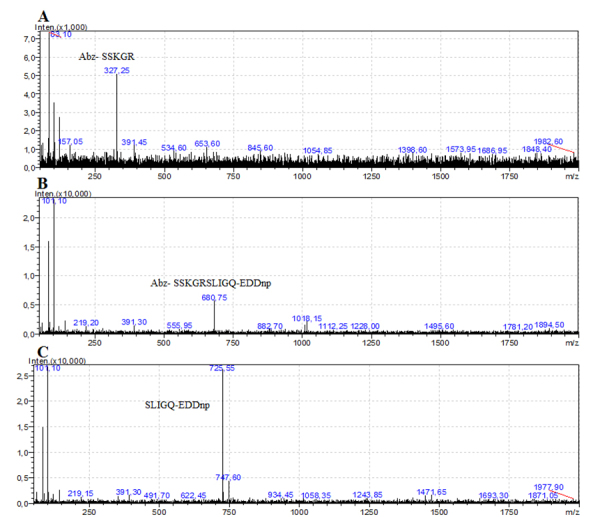600x517 pixels.
Task: Select the 845,60 peak label in panel A
Action: click(x=260, y=148)
